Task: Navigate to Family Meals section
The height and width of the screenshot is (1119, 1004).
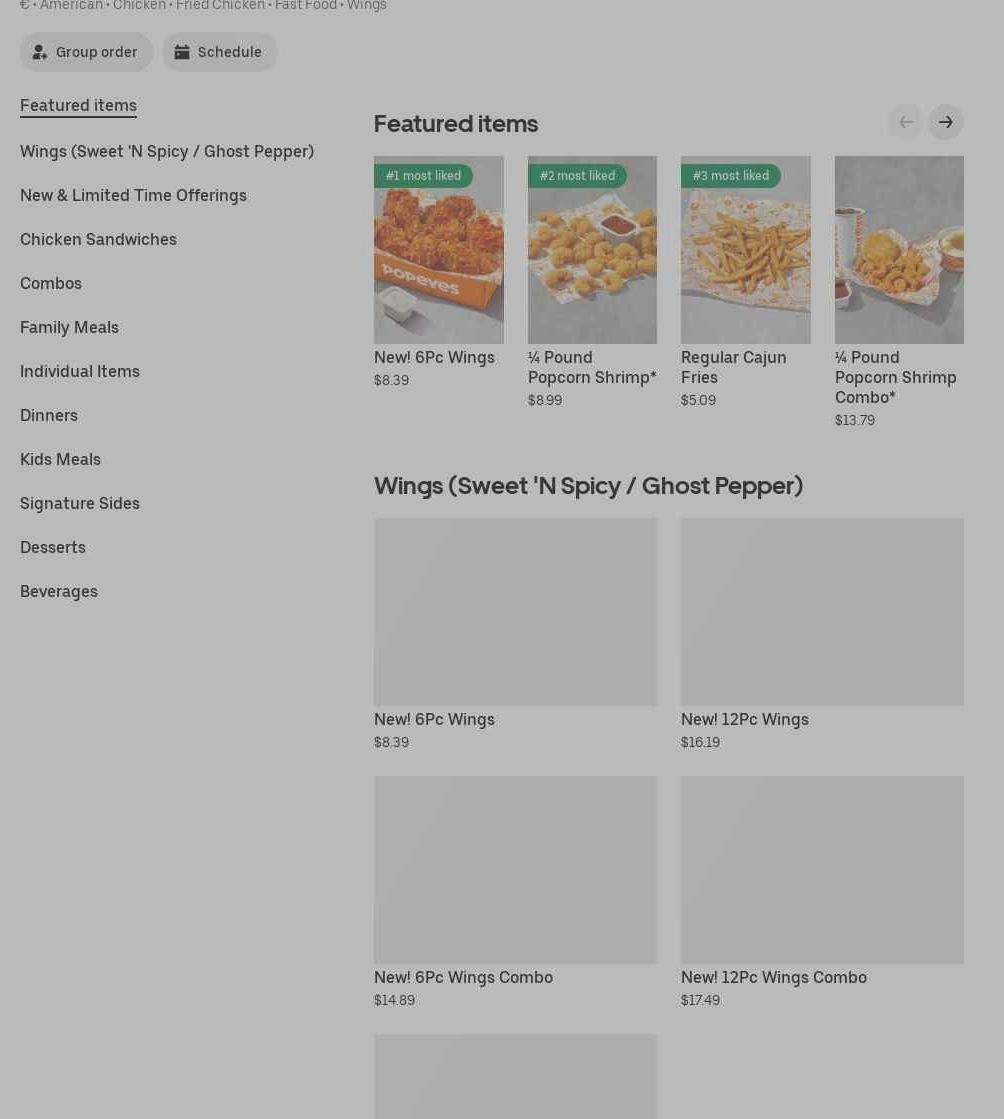Action: pos(69,327)
